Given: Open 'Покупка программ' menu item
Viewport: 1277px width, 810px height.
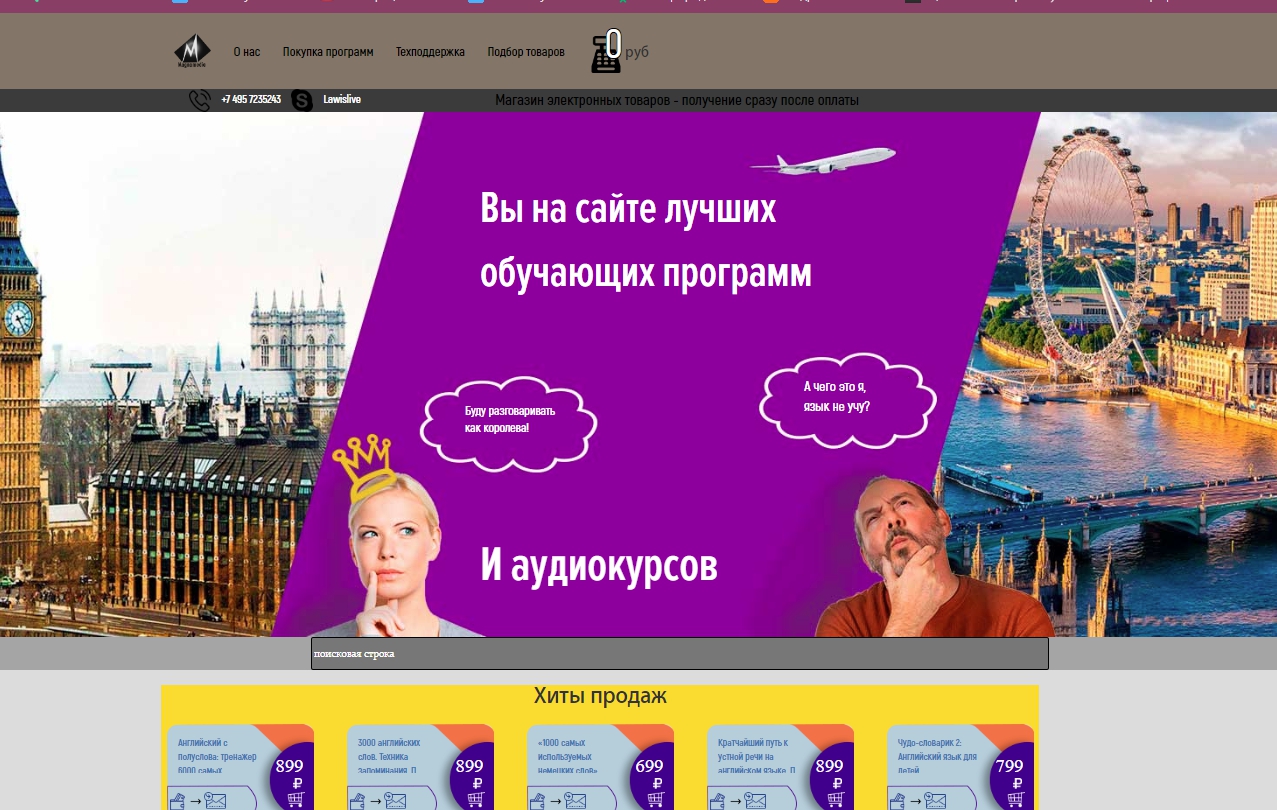Looking at the screenshot, I should pos(328,52).
